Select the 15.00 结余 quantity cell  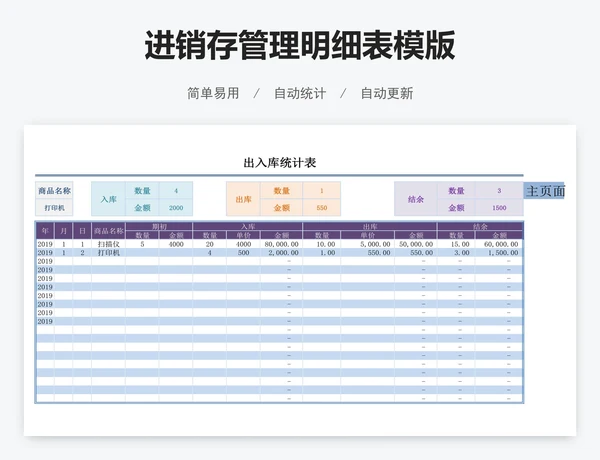click(456, 244)
